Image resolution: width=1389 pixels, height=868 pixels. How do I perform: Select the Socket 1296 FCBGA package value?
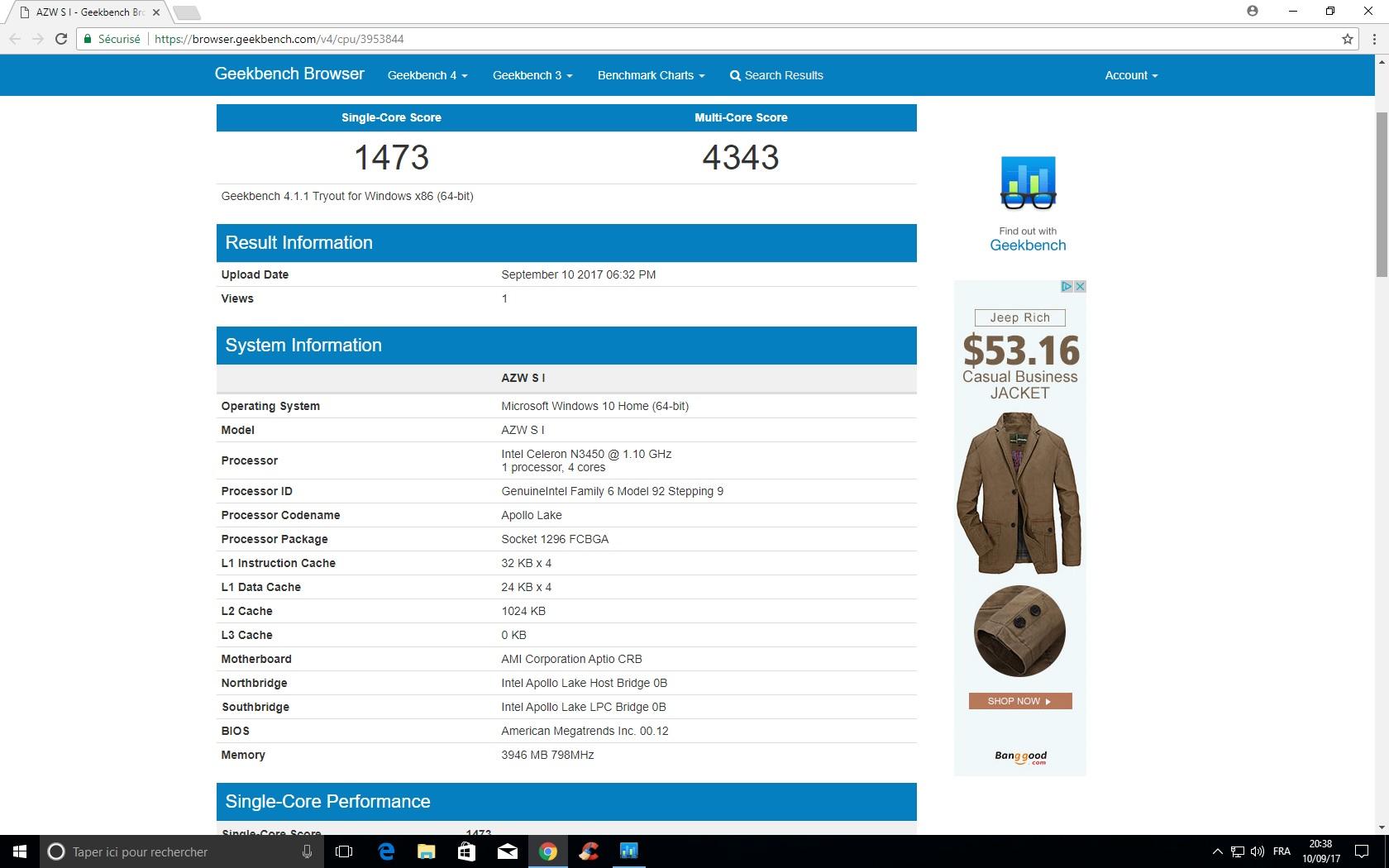tap(555, 539)
